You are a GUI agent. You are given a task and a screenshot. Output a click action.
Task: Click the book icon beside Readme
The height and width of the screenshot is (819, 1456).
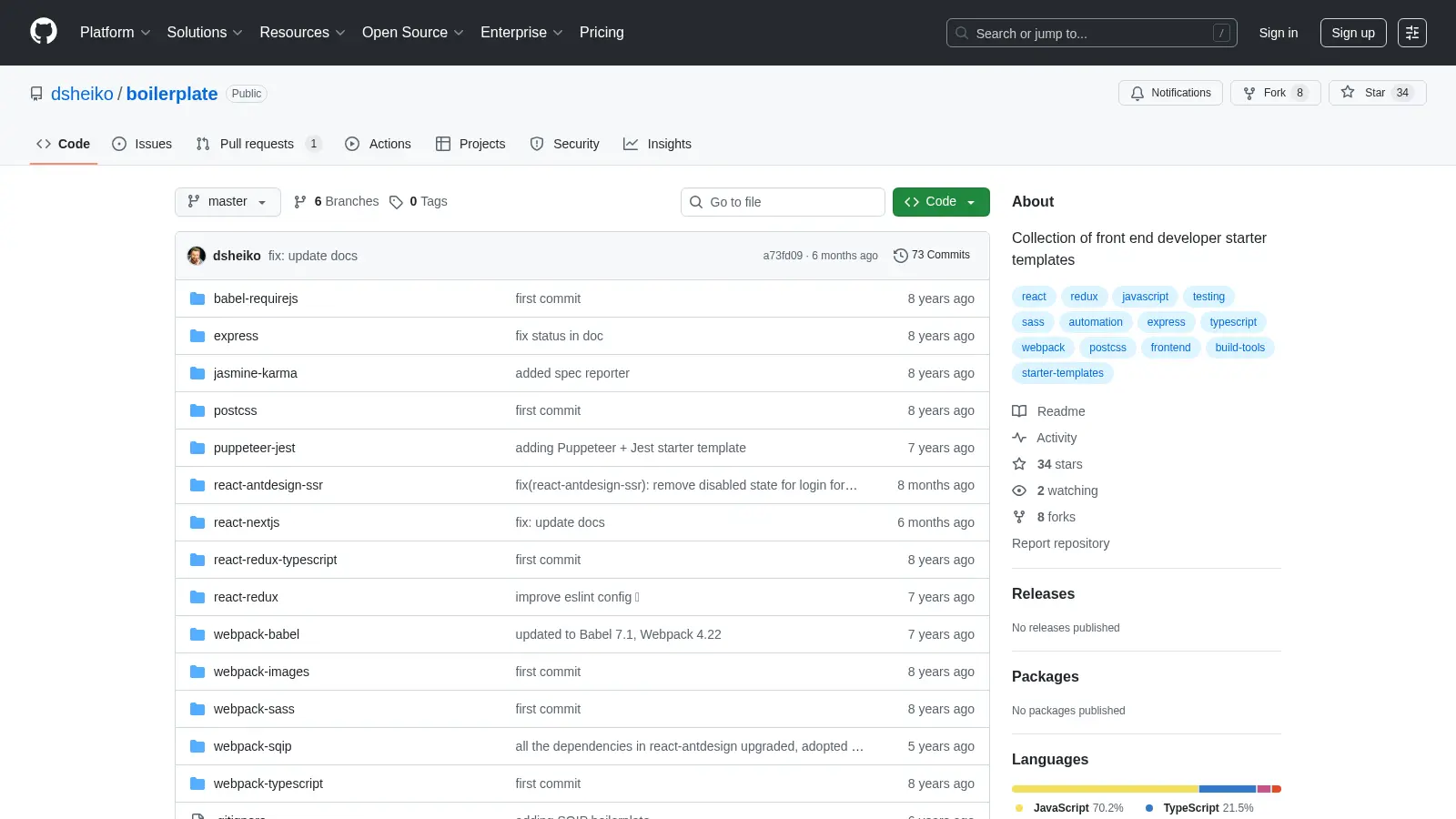[1019, 411]
